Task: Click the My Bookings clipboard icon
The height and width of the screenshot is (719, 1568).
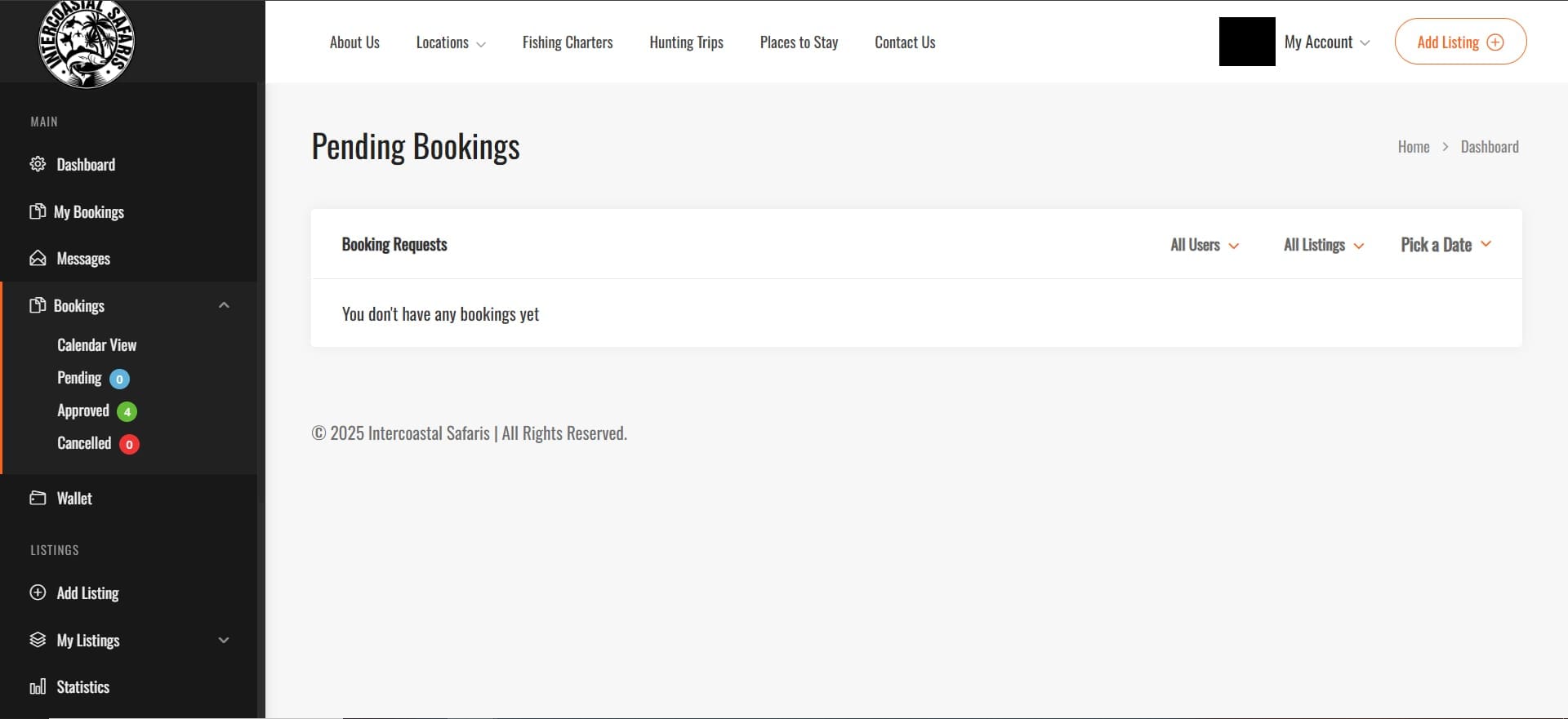Action: pos(38,211)
